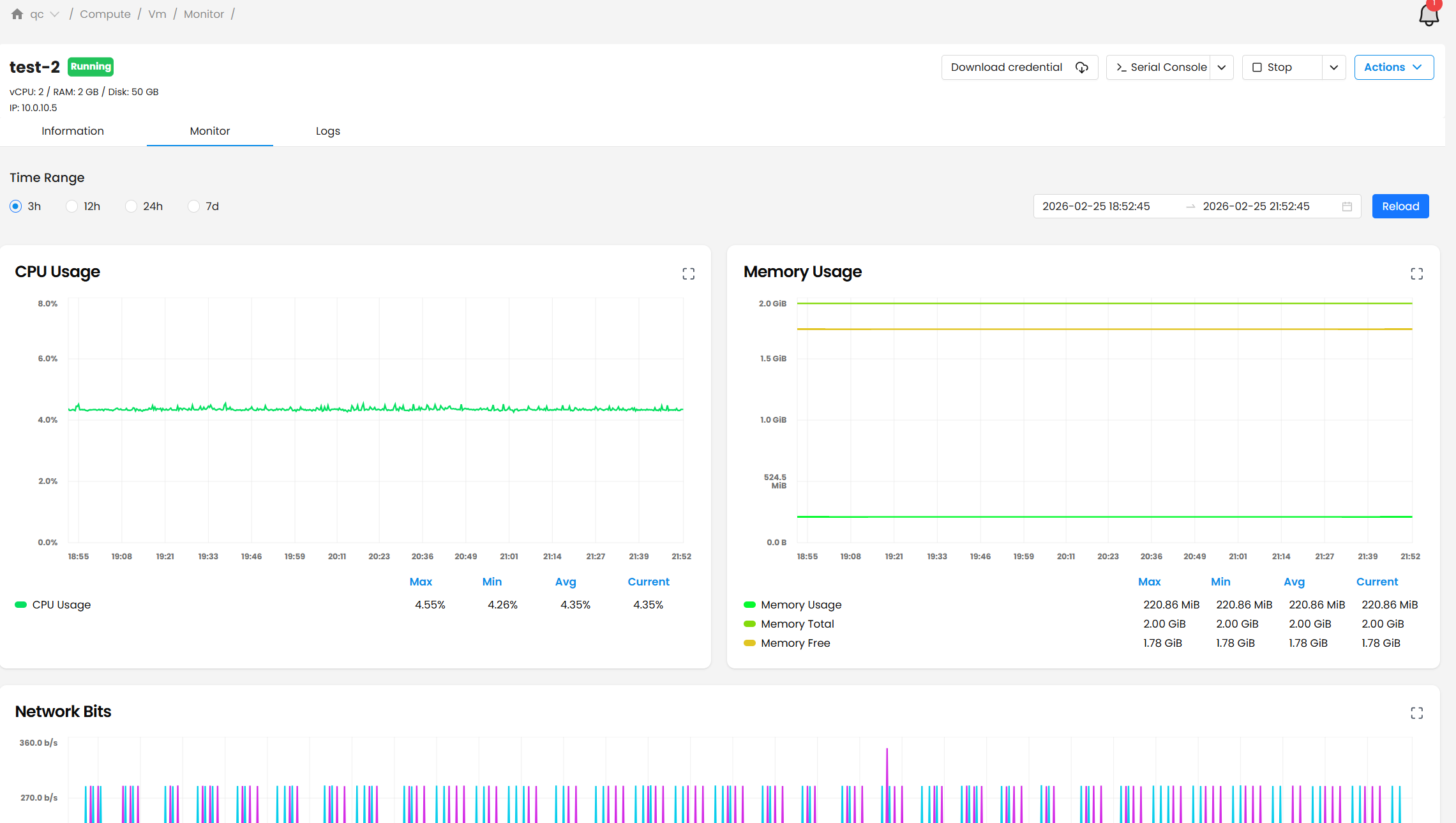Open the Stop button dropdown arrow
The height and width of the screenshot is (823, 1456).
click(x=1333, y=68)
